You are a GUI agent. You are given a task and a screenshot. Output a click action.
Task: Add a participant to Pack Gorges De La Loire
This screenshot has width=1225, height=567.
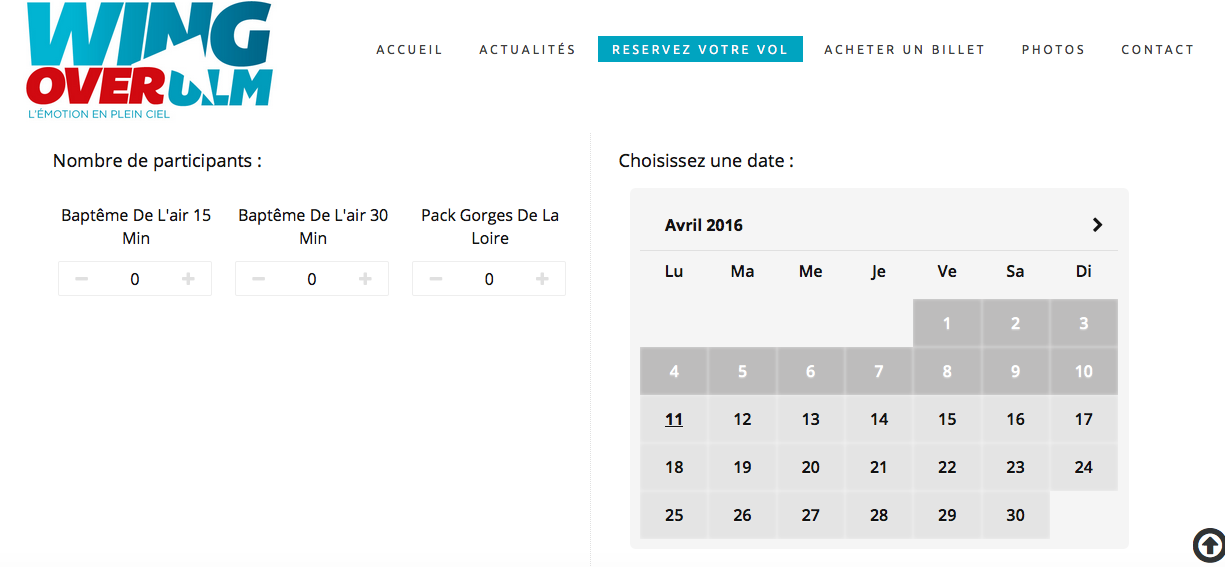[x=542, y=279]
